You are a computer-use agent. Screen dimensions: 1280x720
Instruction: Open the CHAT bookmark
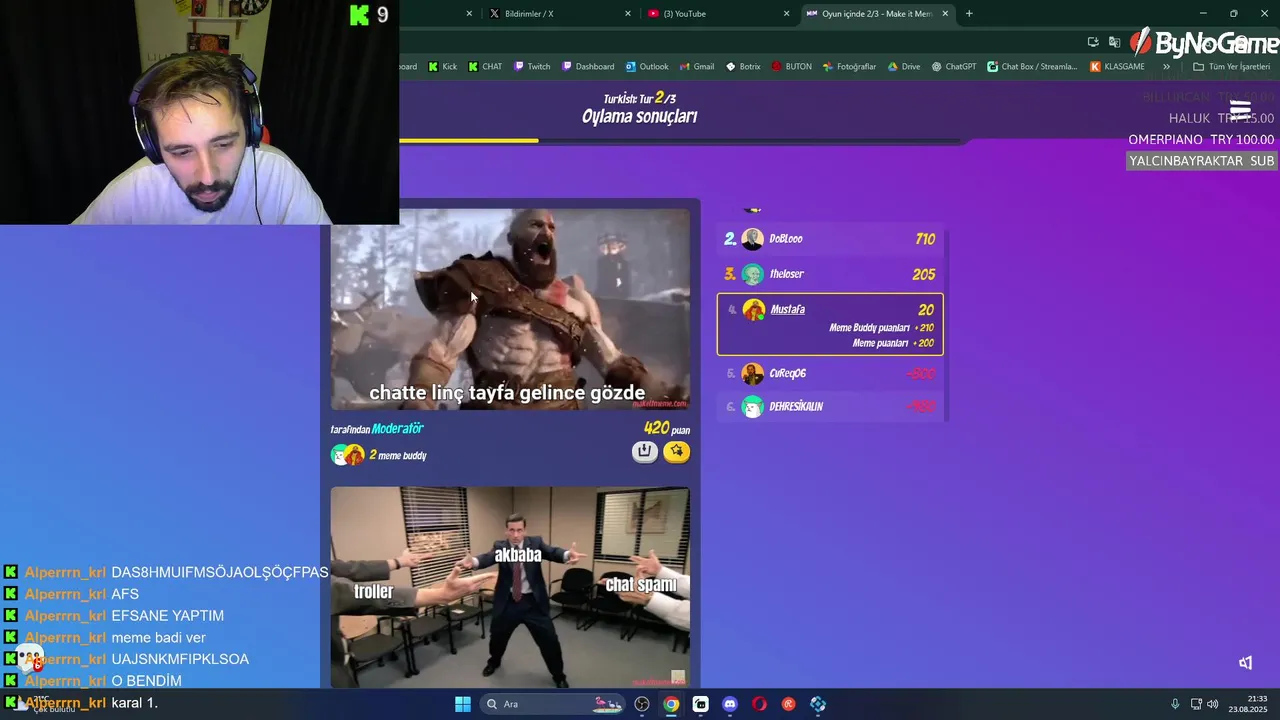[485, 67]
